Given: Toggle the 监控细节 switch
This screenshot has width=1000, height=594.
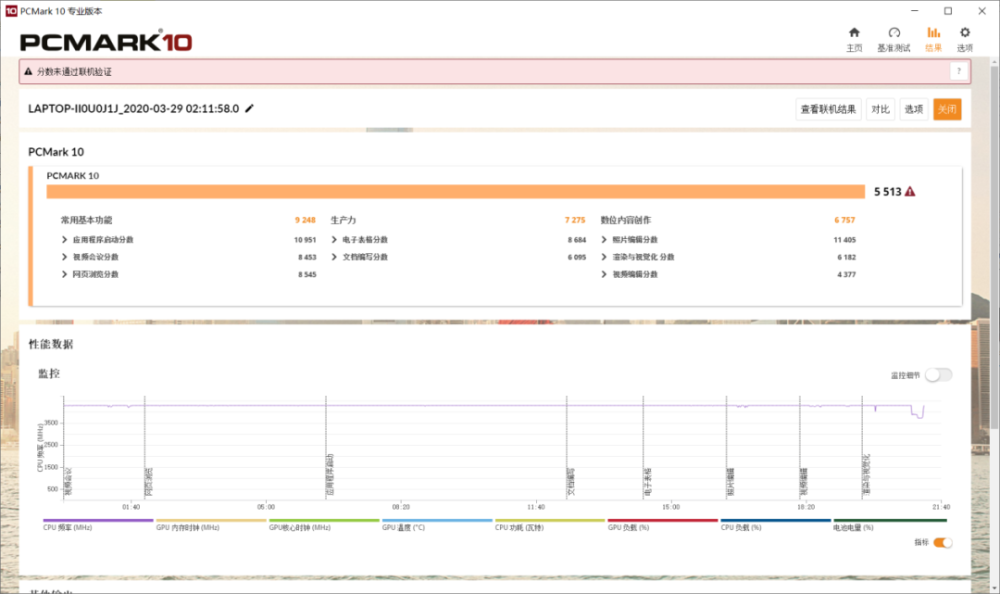Looking at the screenshot, I should pos(939,375).
